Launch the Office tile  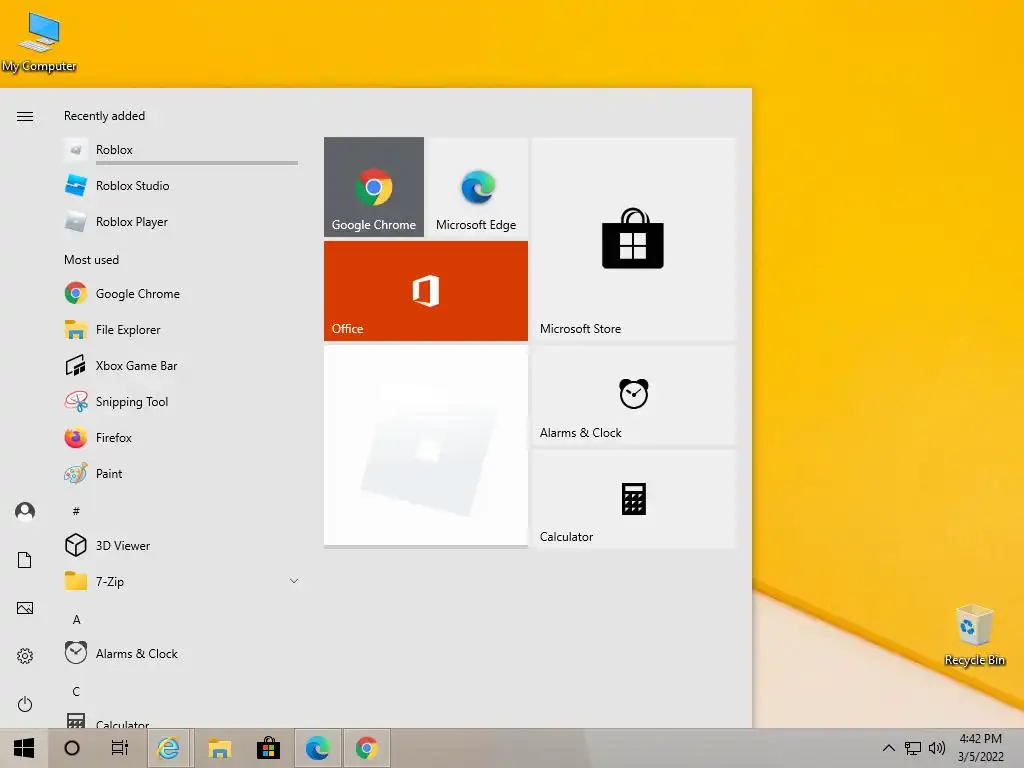coord(426,291)
